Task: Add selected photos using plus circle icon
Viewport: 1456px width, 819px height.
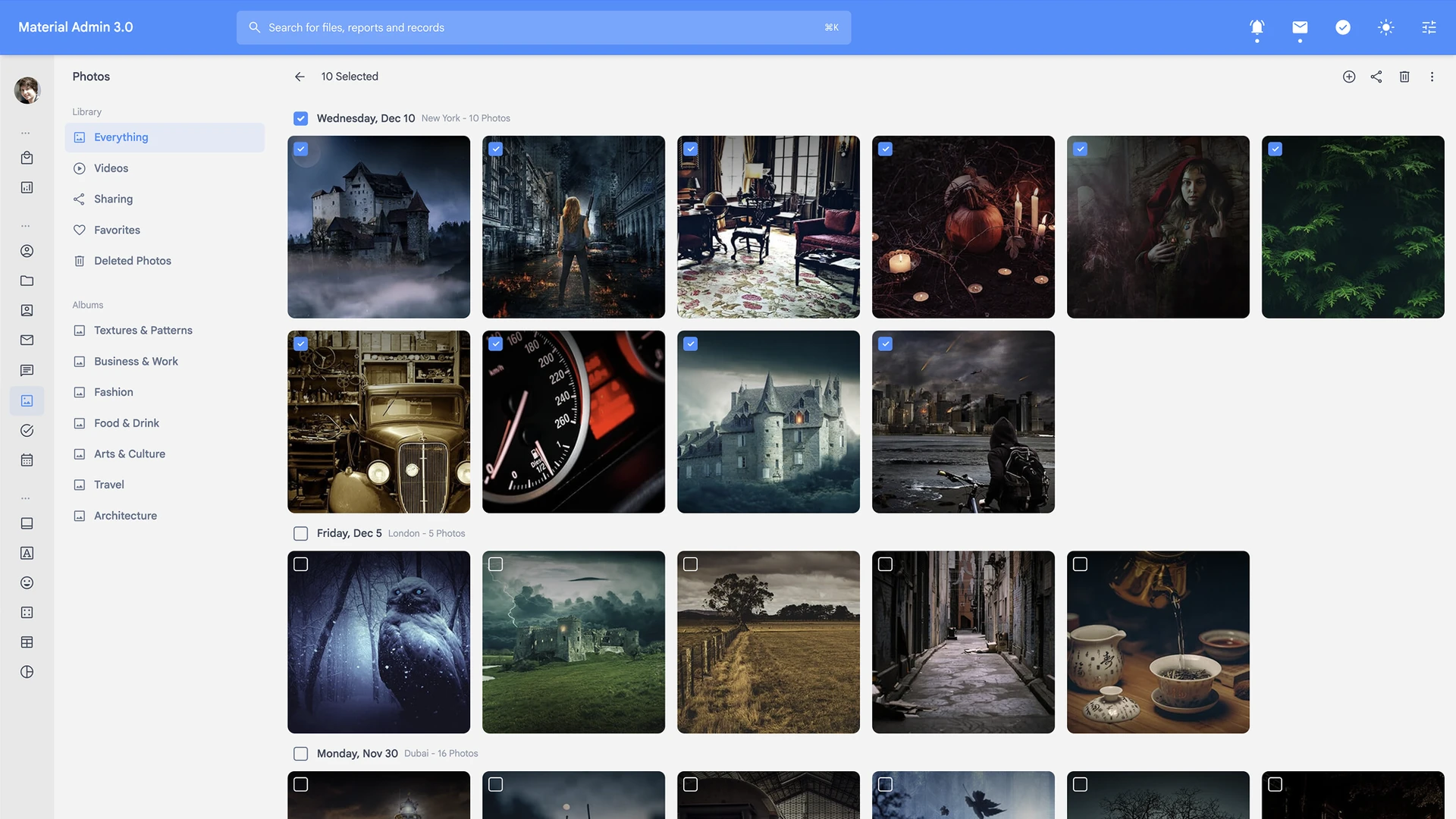Action: (1349, 77)
